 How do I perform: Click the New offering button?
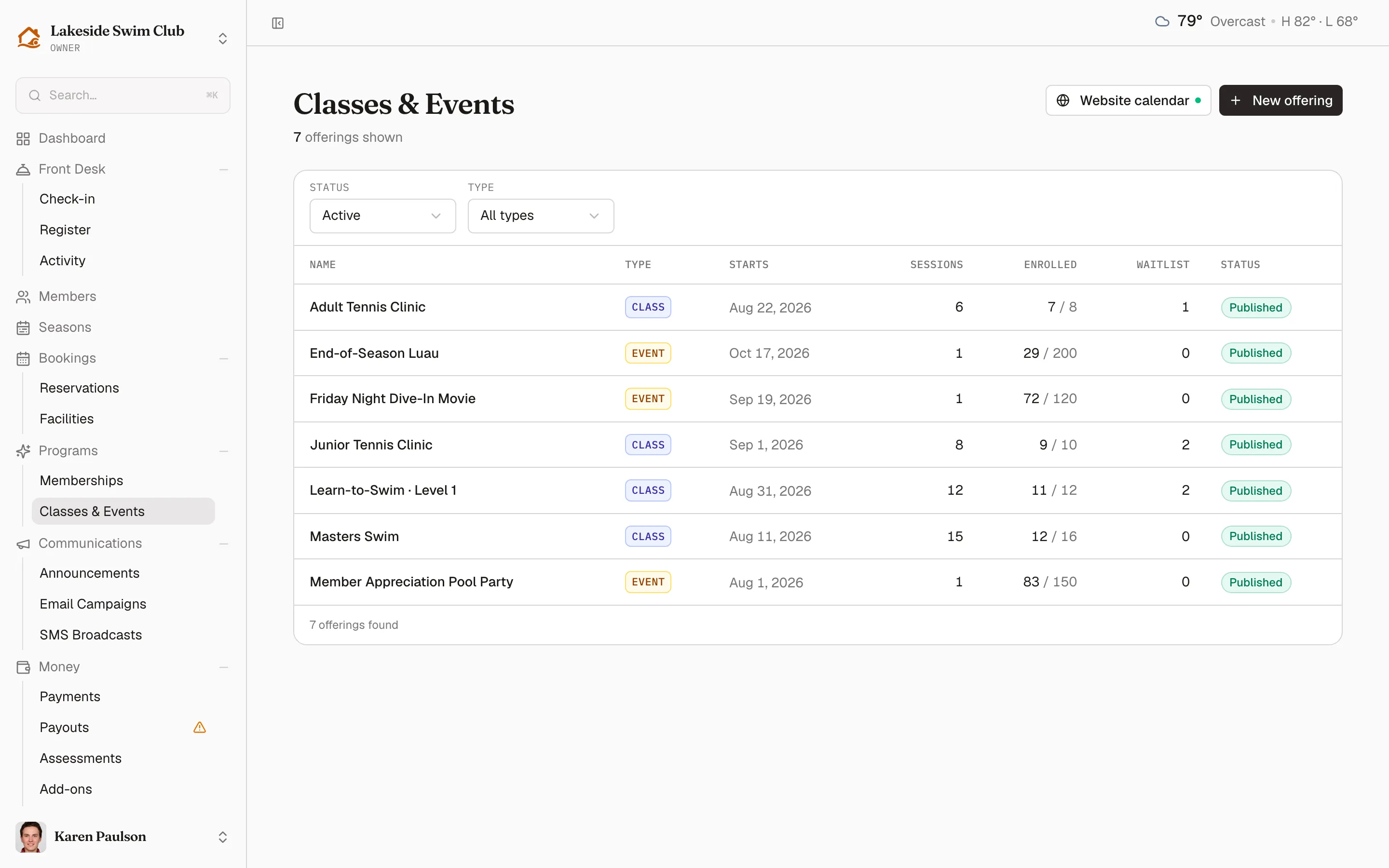click(1280, 100)
